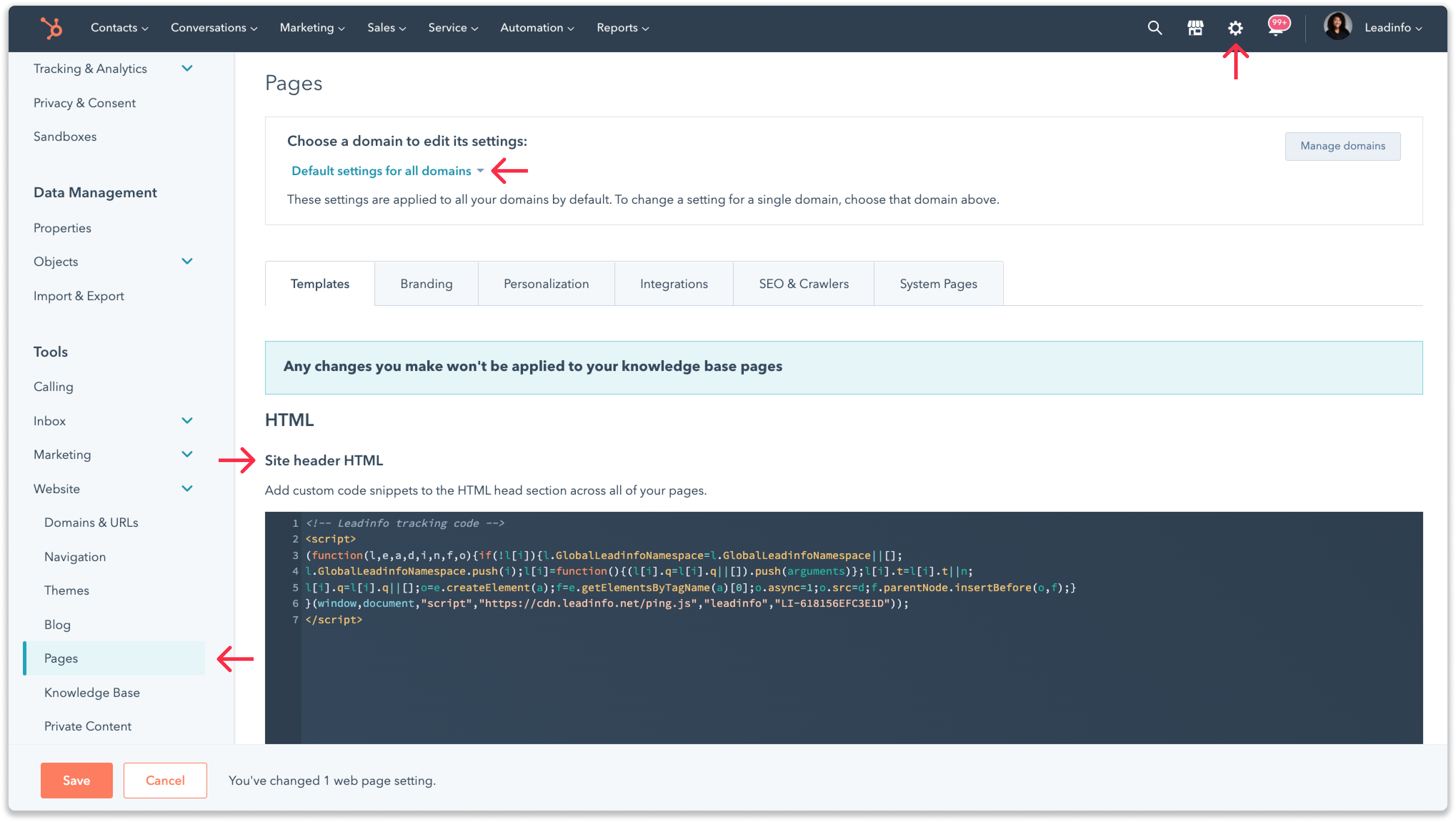The image size is (1456, 822).
Task: Open Import & Export settings
Action: [x=79, y=296]
